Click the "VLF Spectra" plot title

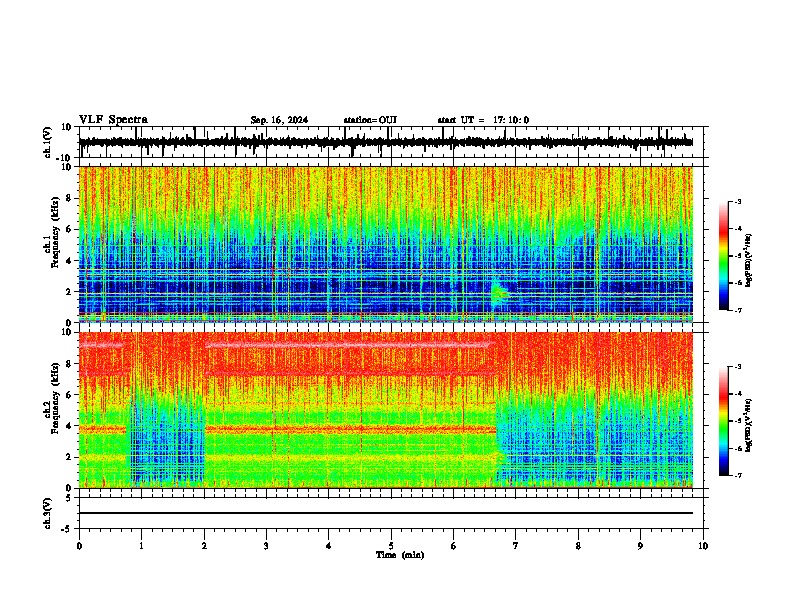click(x=113, y=120)
